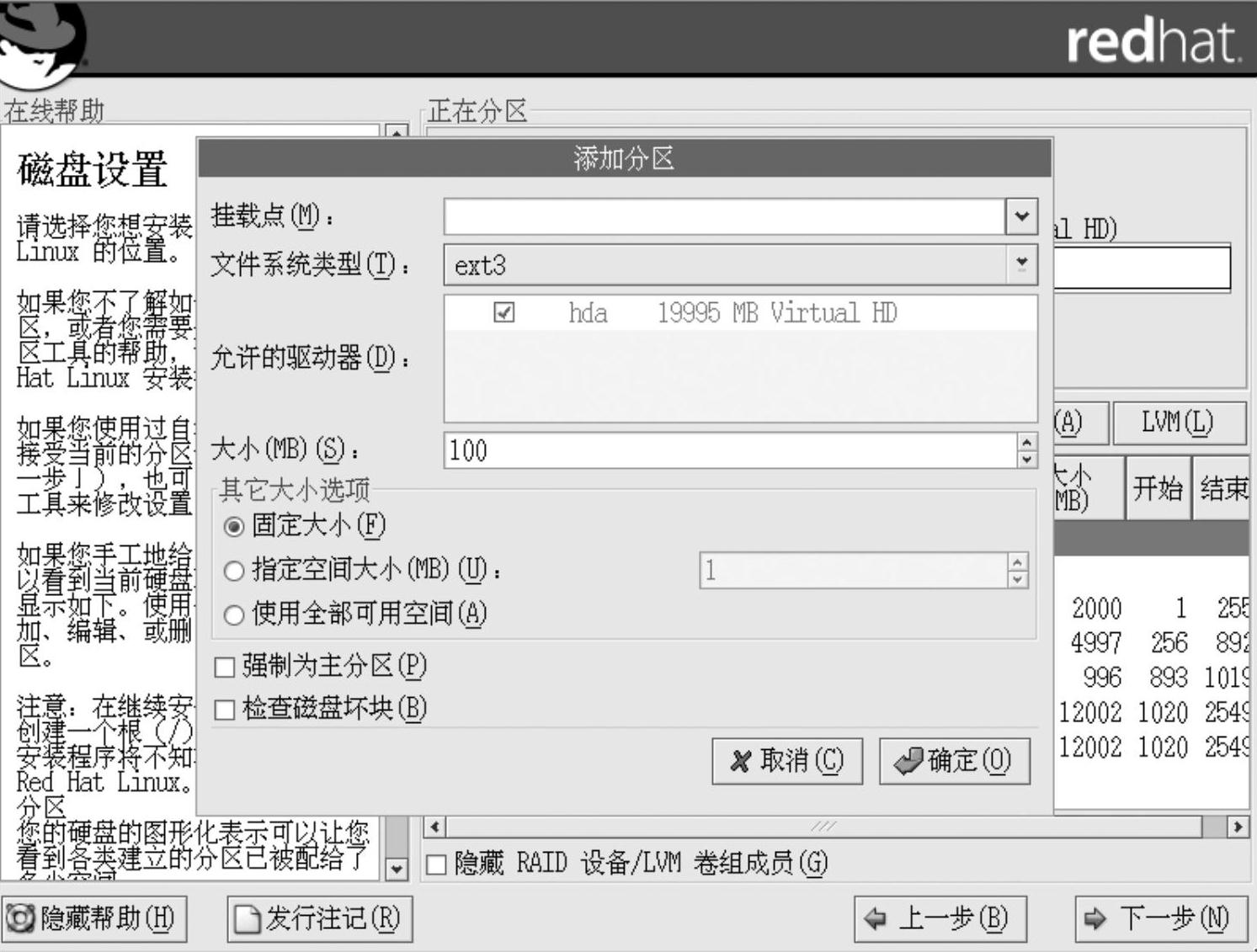Enable force to be primary partition
The width and height of the screenshot is (1257, 952).
pos(225,667)
